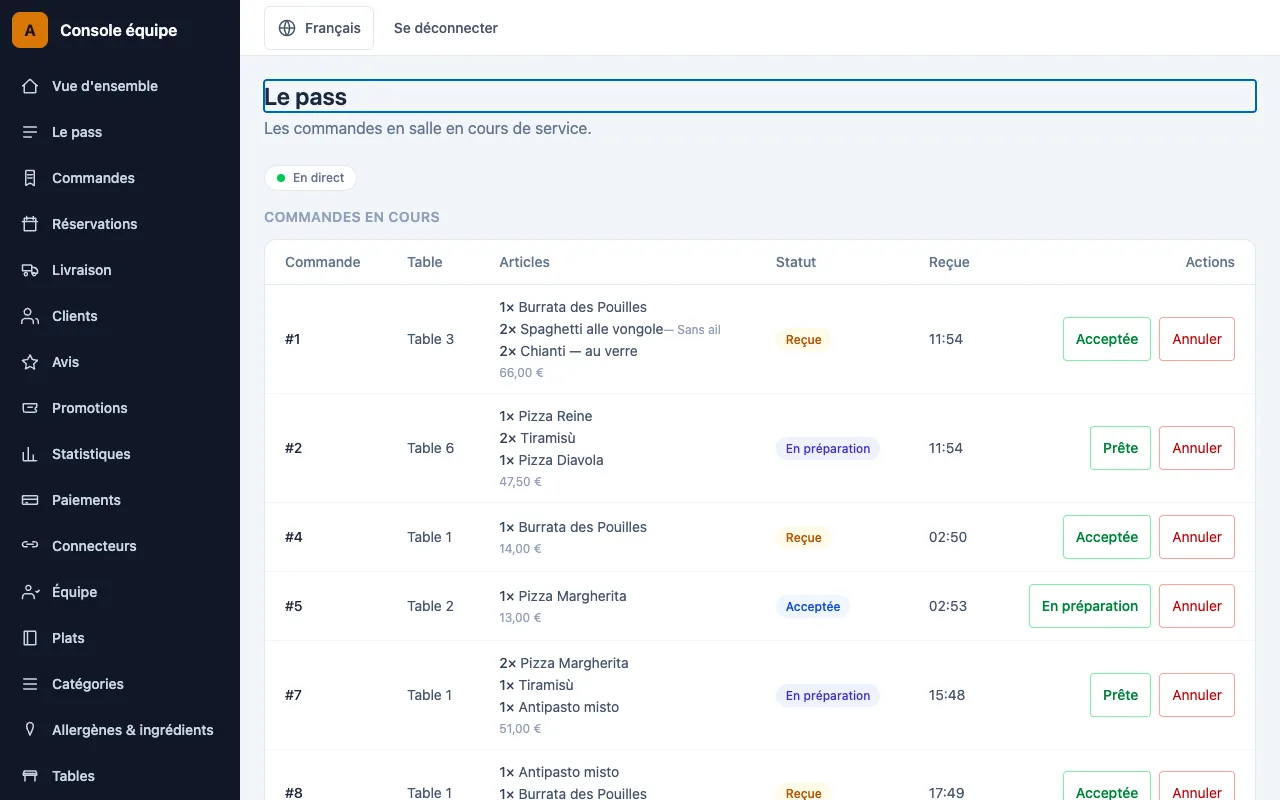Image resolution: width=1280 pixels, height=800 pixels.
Task: Click the Réservations calendar icon
Action: (x=30, y=224)
